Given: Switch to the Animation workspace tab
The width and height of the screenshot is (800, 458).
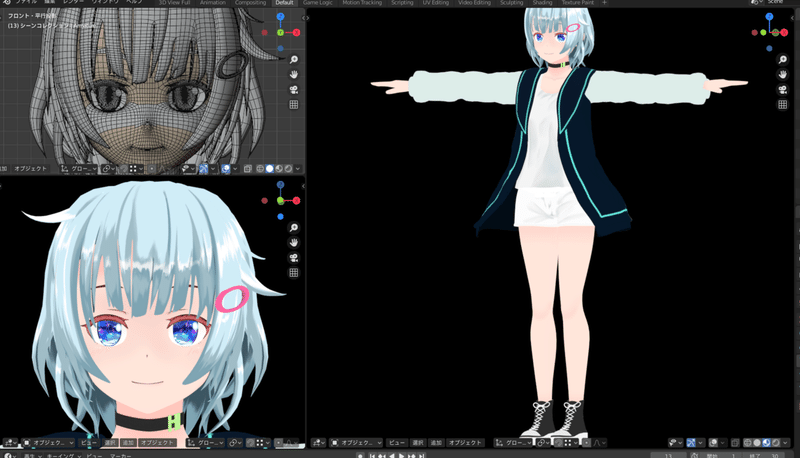Looking at the screenshot, I should point(213,3).
